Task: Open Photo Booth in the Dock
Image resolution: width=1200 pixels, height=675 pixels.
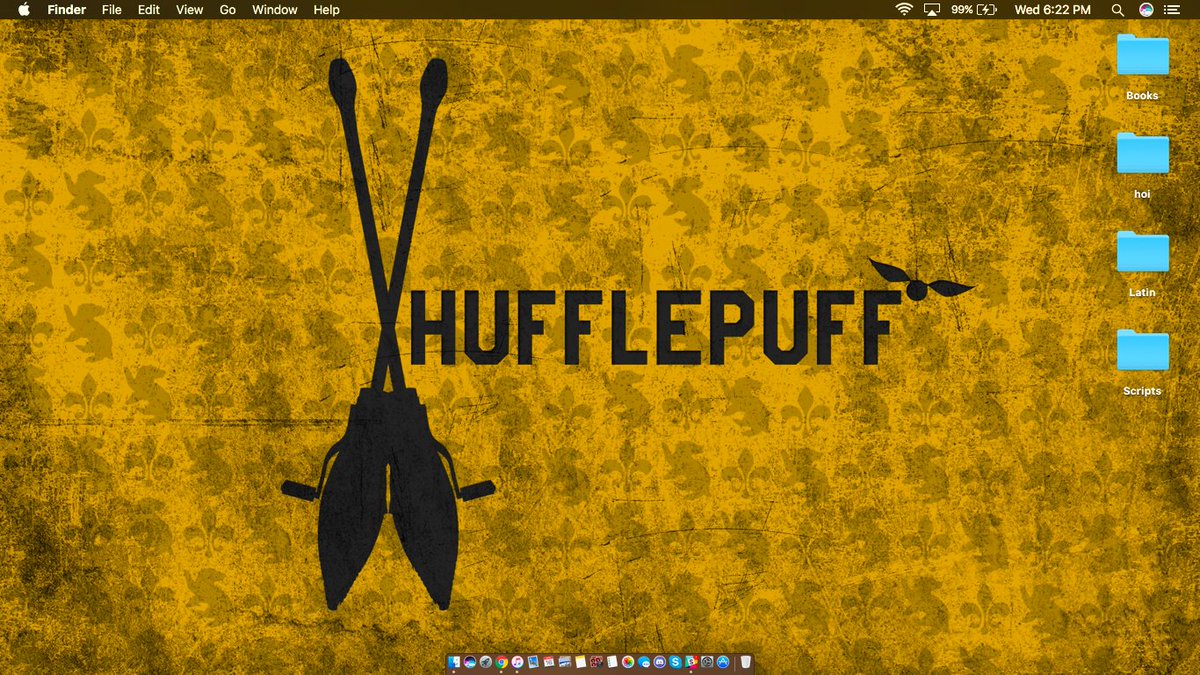Action: pos(596,662)
